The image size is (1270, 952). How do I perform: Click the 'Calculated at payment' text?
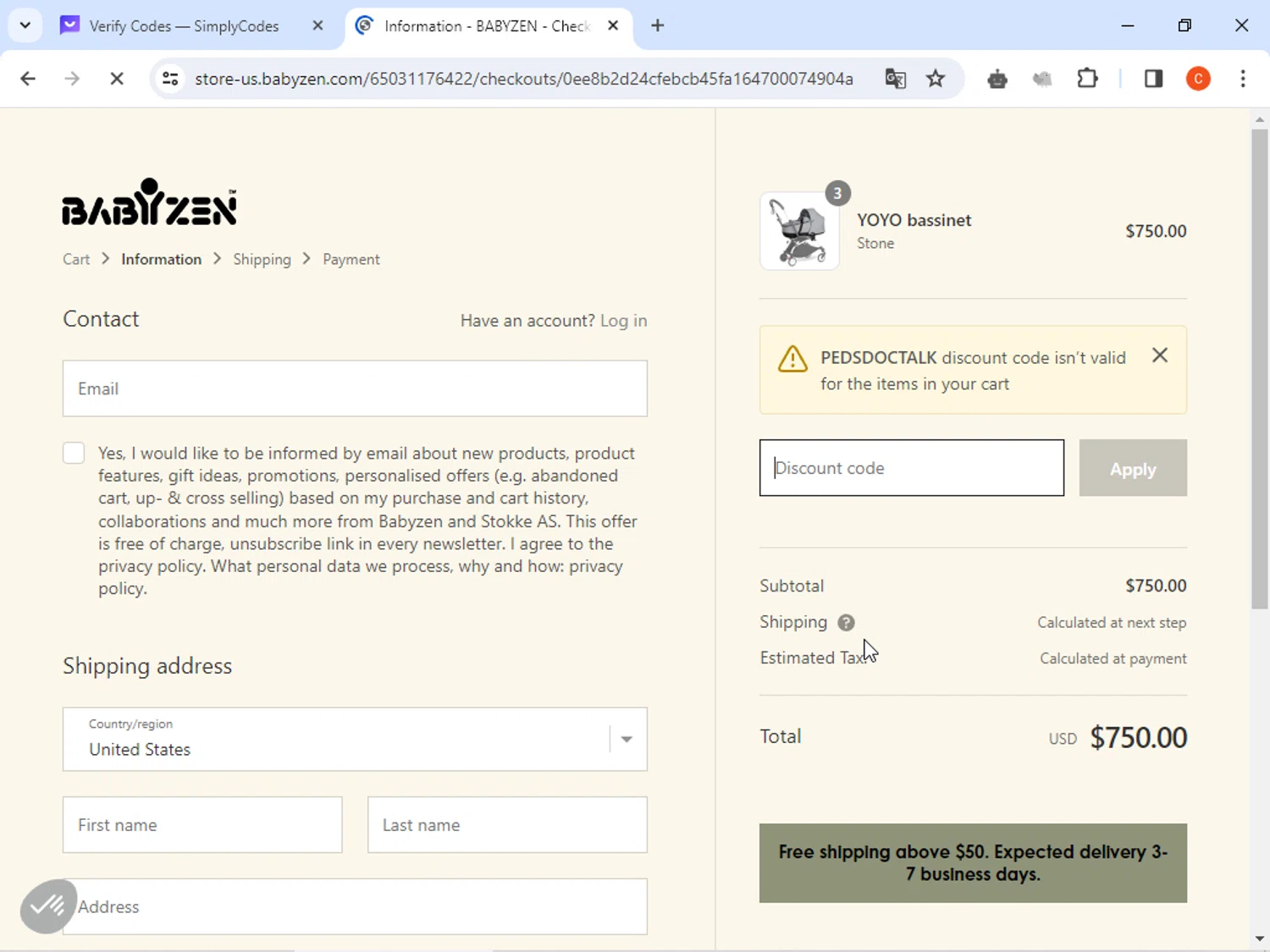[1113, 658]
